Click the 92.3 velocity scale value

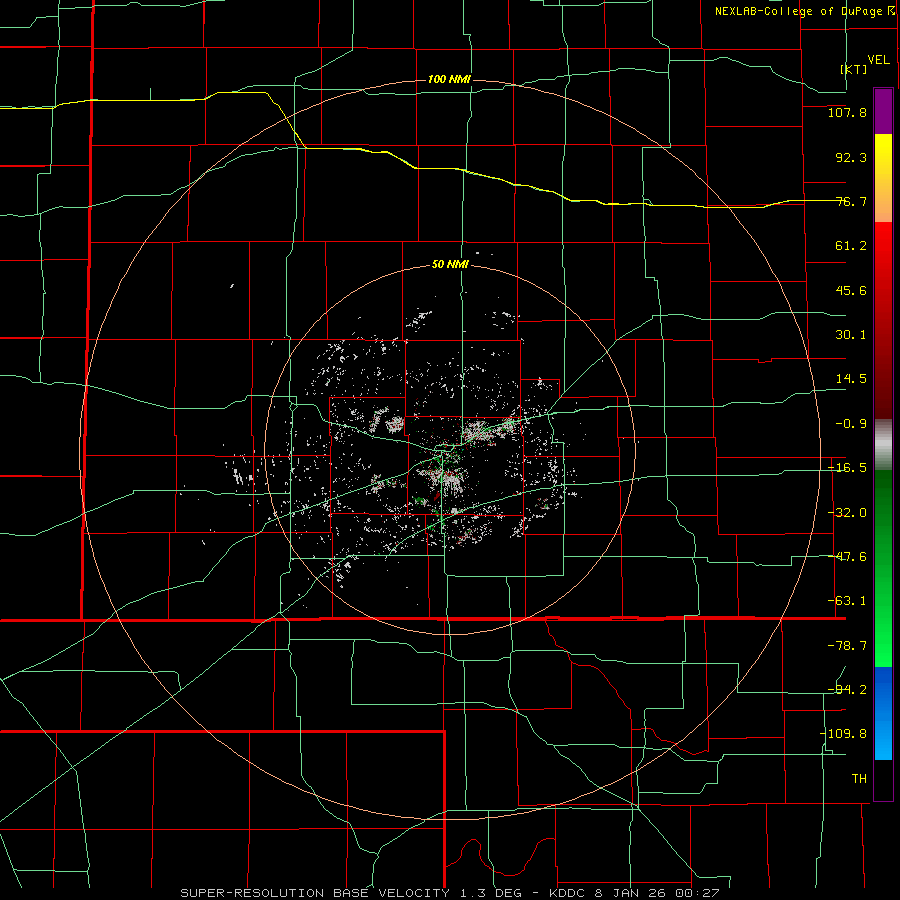(851, 157)
